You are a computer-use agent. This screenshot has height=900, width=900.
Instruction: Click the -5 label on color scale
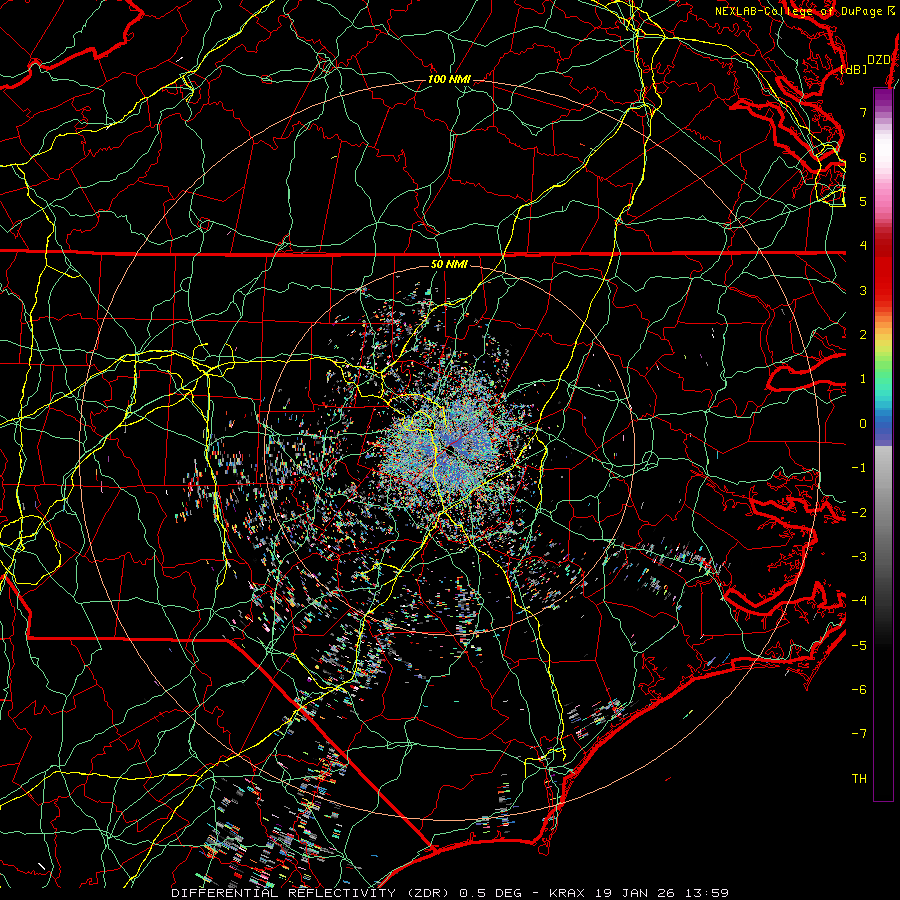(859, 646)
